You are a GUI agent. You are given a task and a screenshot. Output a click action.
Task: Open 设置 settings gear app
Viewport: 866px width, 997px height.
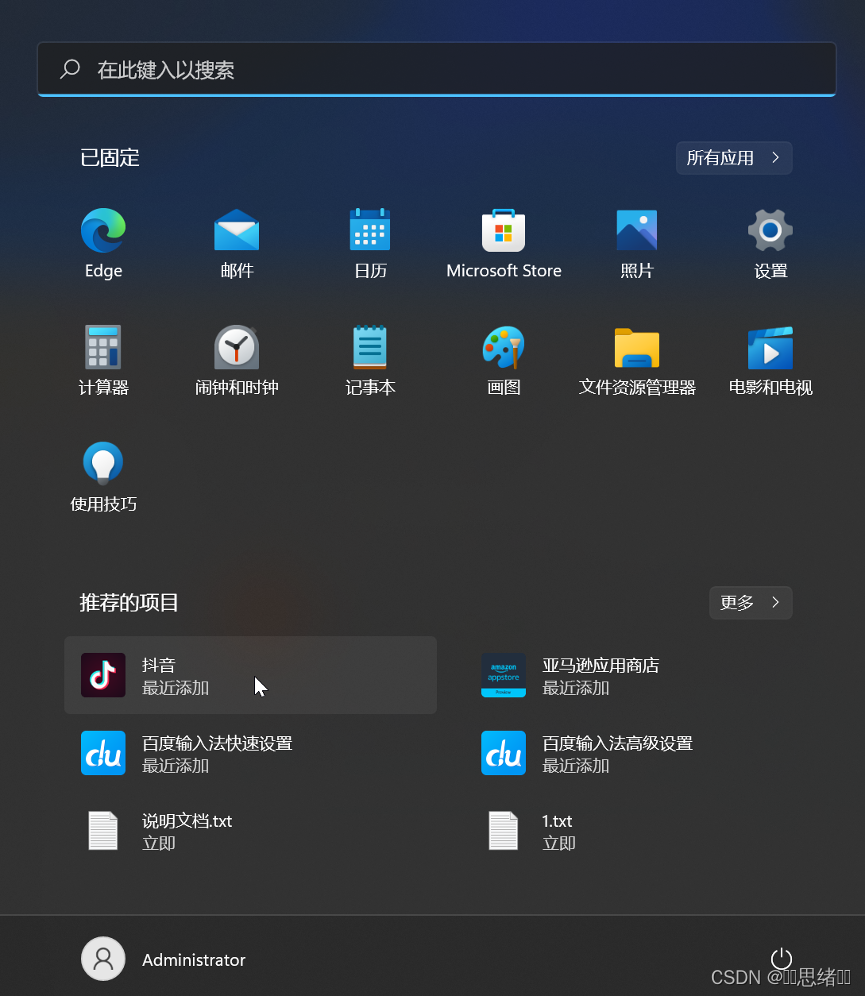(770, 244)
